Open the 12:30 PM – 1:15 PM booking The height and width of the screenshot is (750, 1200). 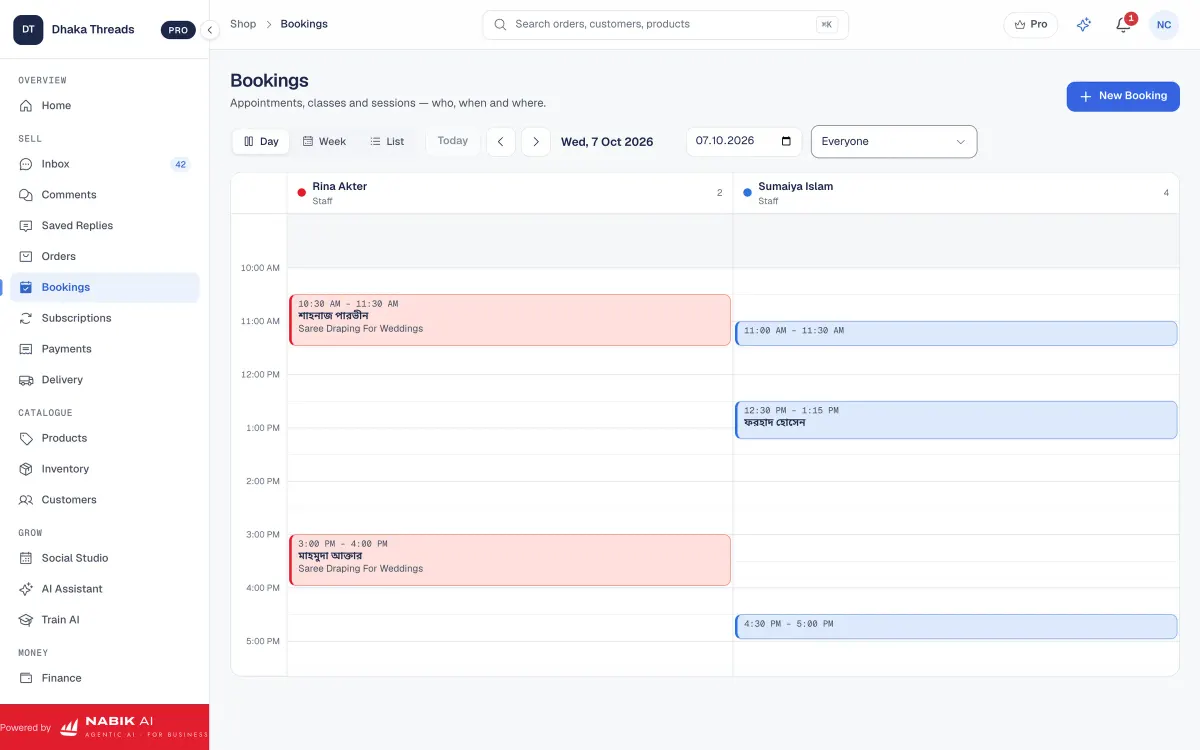coord(956,420)
